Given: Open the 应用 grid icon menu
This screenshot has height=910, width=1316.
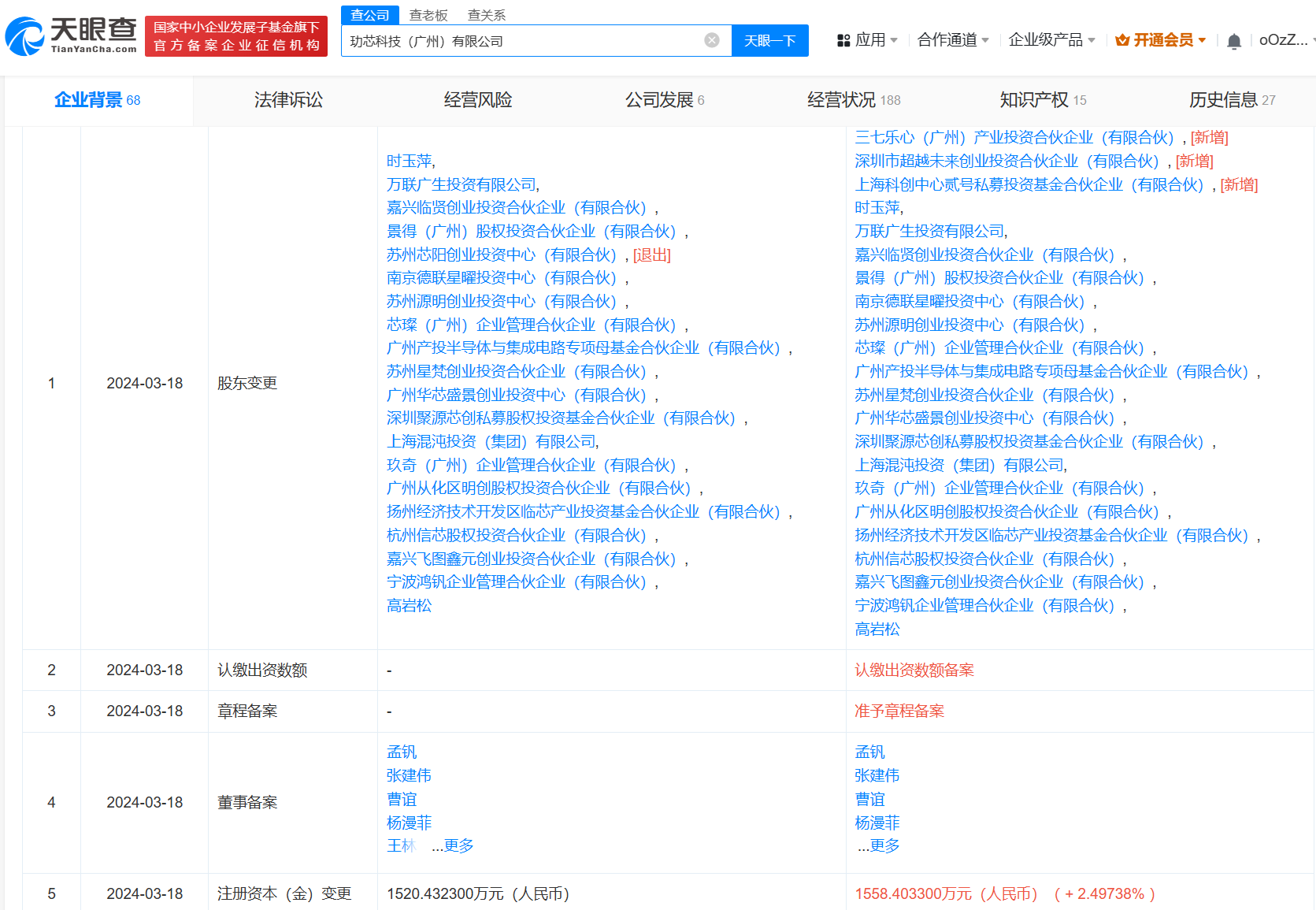Looking at the screenshot, I should pos(843,40).
